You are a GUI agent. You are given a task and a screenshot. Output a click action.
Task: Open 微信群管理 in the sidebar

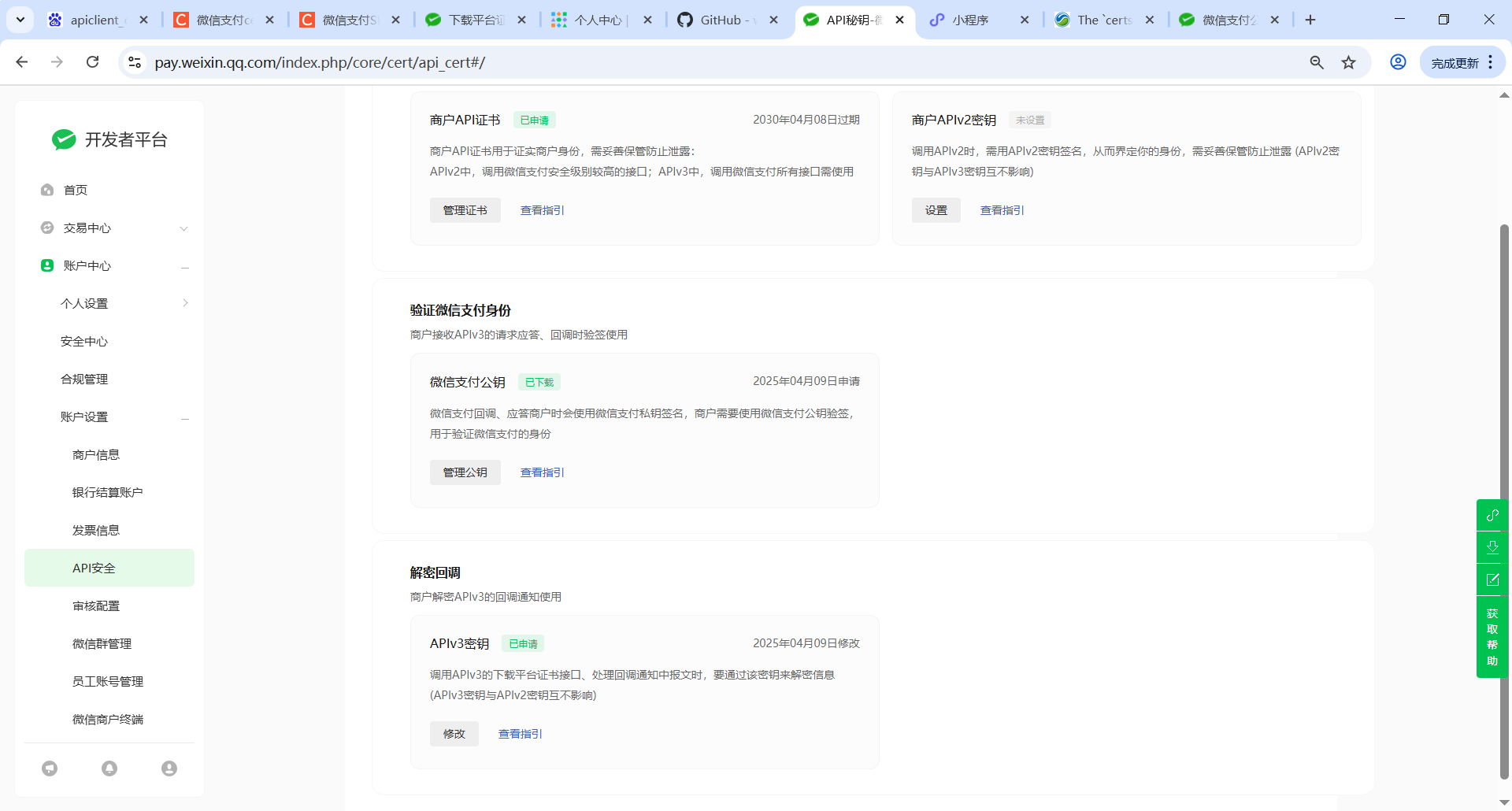102,643
